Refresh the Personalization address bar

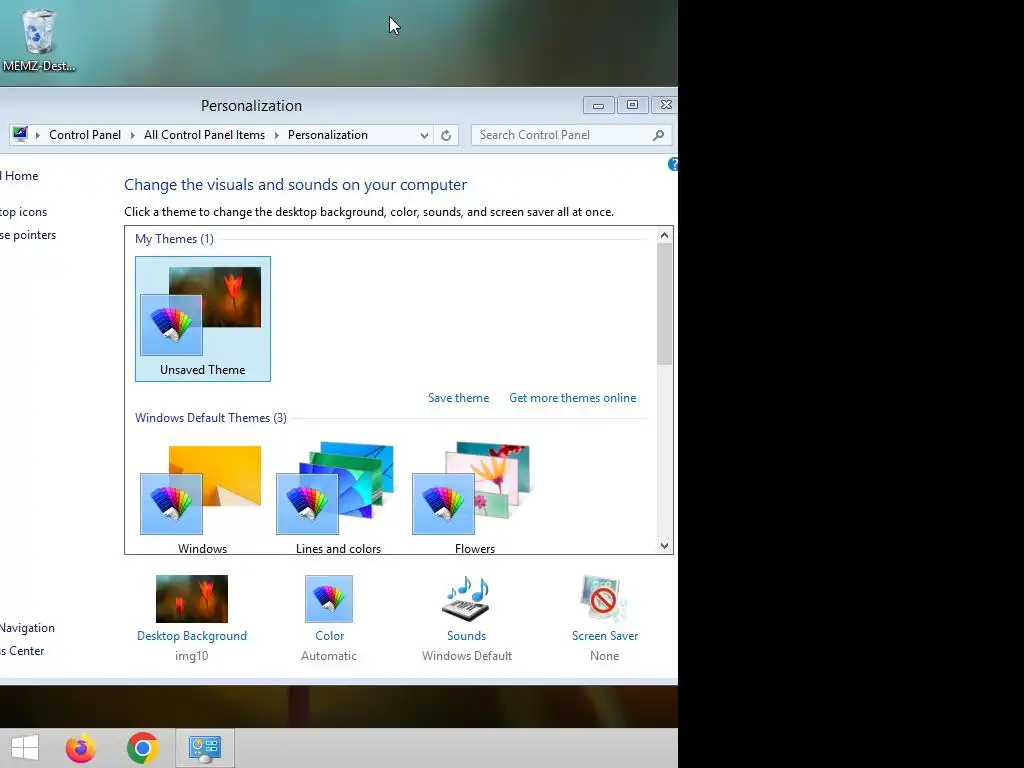pos(446,135)
